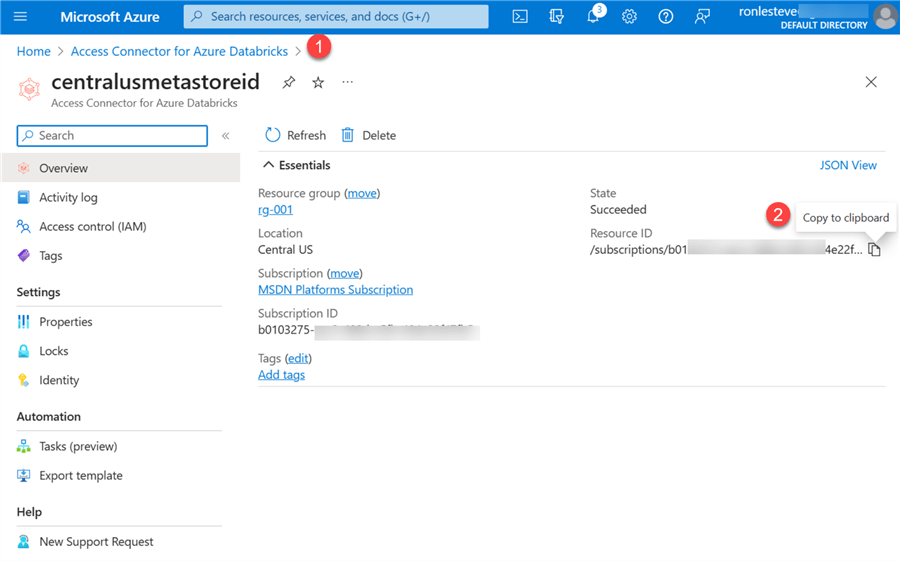This screenshot has width=900, height=561.
Task: Click the global search resources field
Action: [x=336, y=16]
